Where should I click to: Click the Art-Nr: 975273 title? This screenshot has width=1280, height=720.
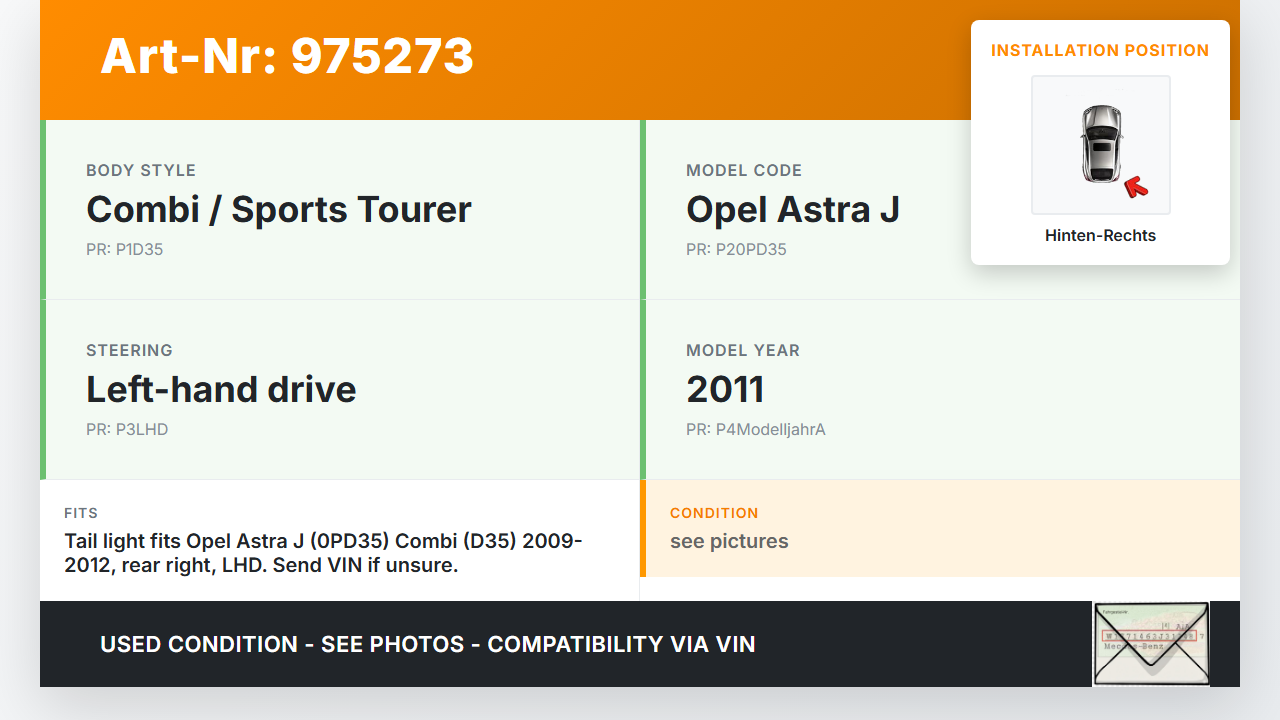[x=287, y=56]
